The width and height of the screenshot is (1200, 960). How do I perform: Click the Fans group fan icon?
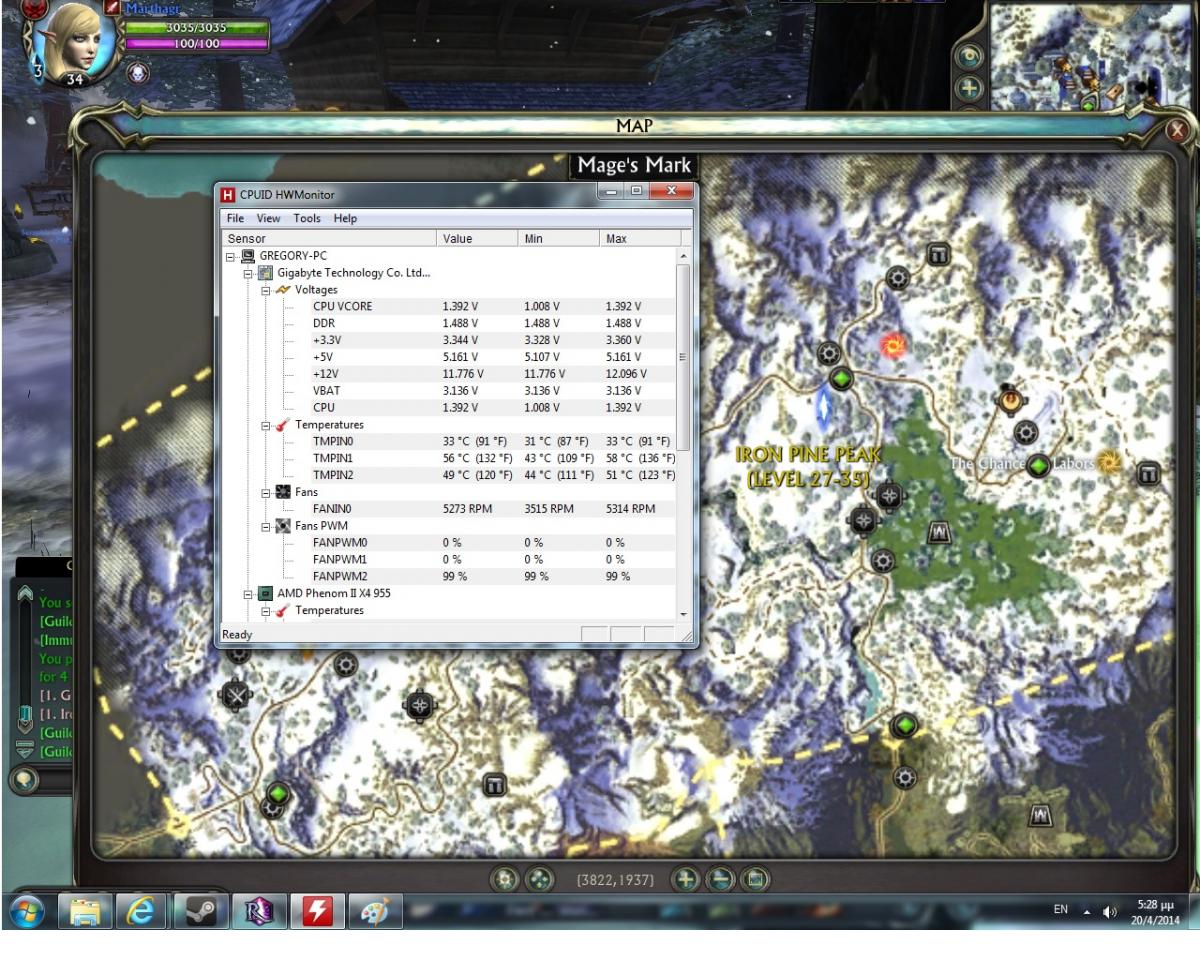point(283,492)
